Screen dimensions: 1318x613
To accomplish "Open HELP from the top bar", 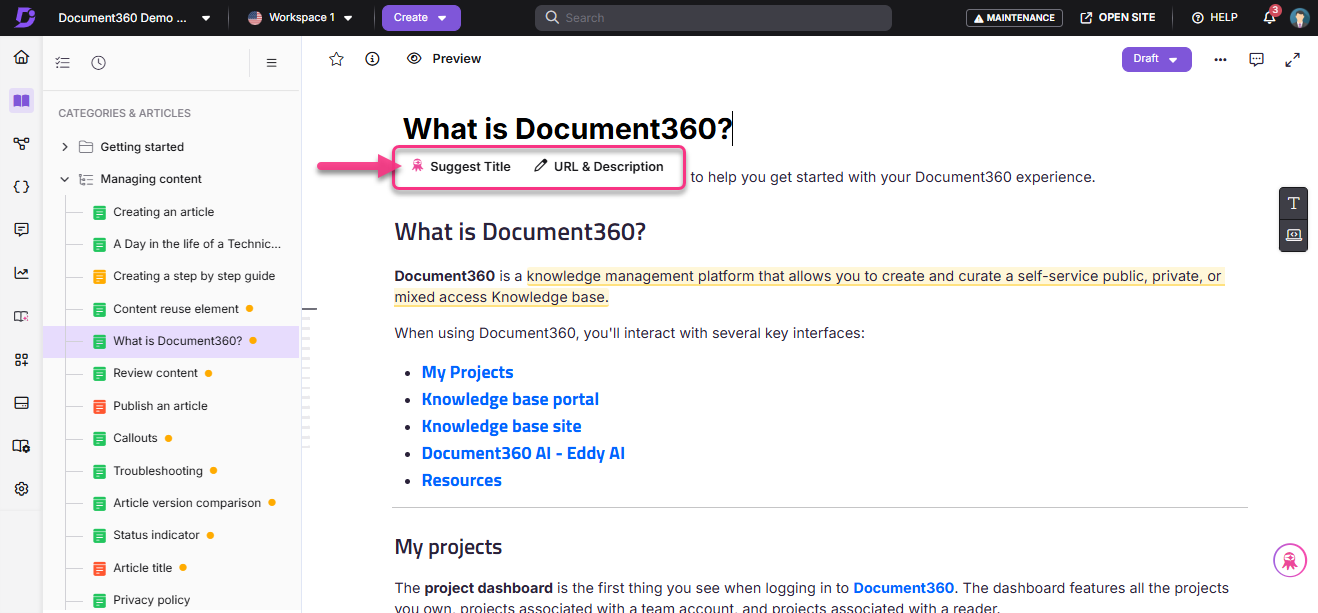I will pos(1213,17).
